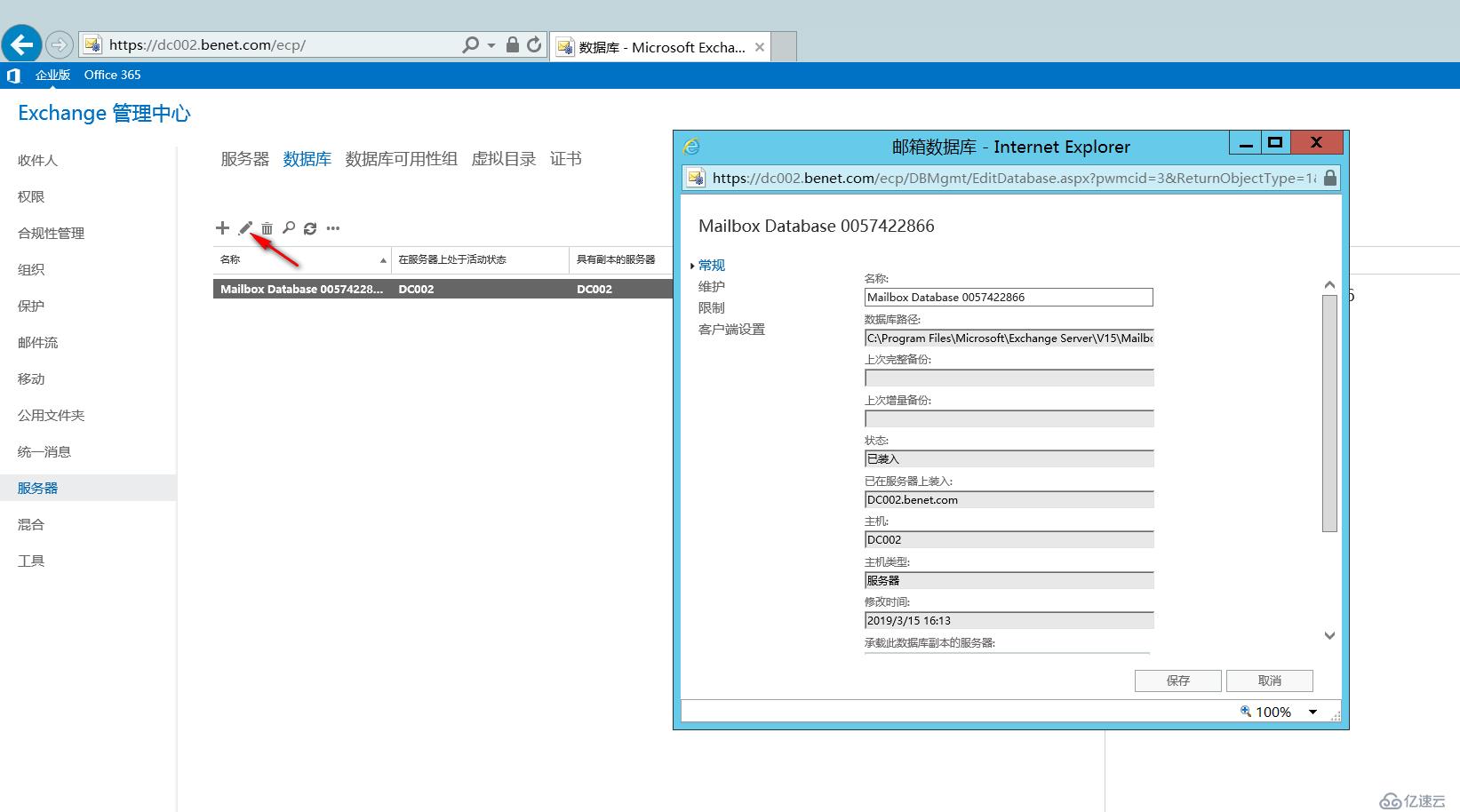Open 保护 in the left navigation
Viewport: 1460px width, 812px height.
coord(31,306)
